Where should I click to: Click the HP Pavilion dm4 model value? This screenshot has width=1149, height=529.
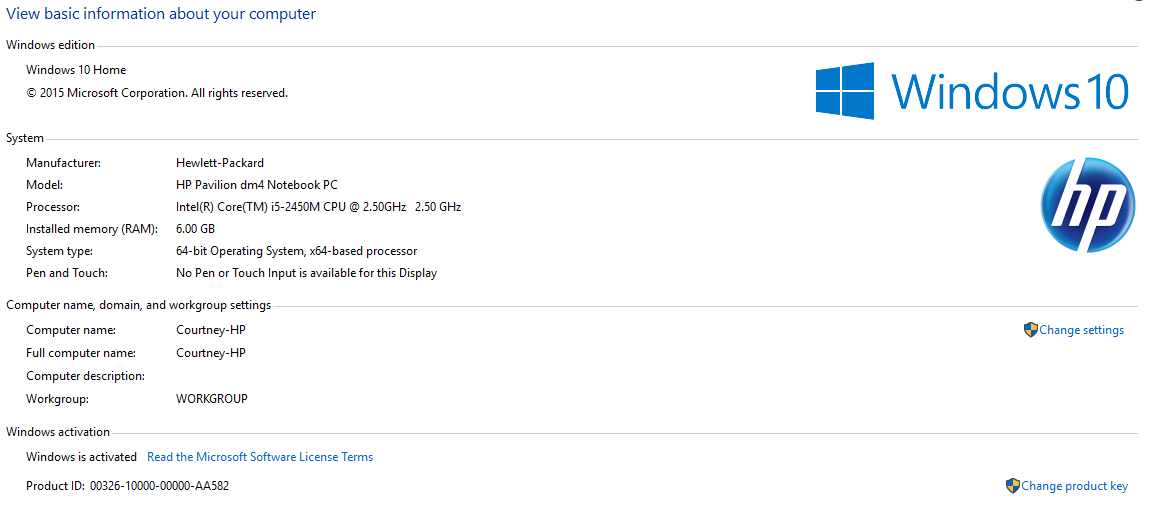257,185
